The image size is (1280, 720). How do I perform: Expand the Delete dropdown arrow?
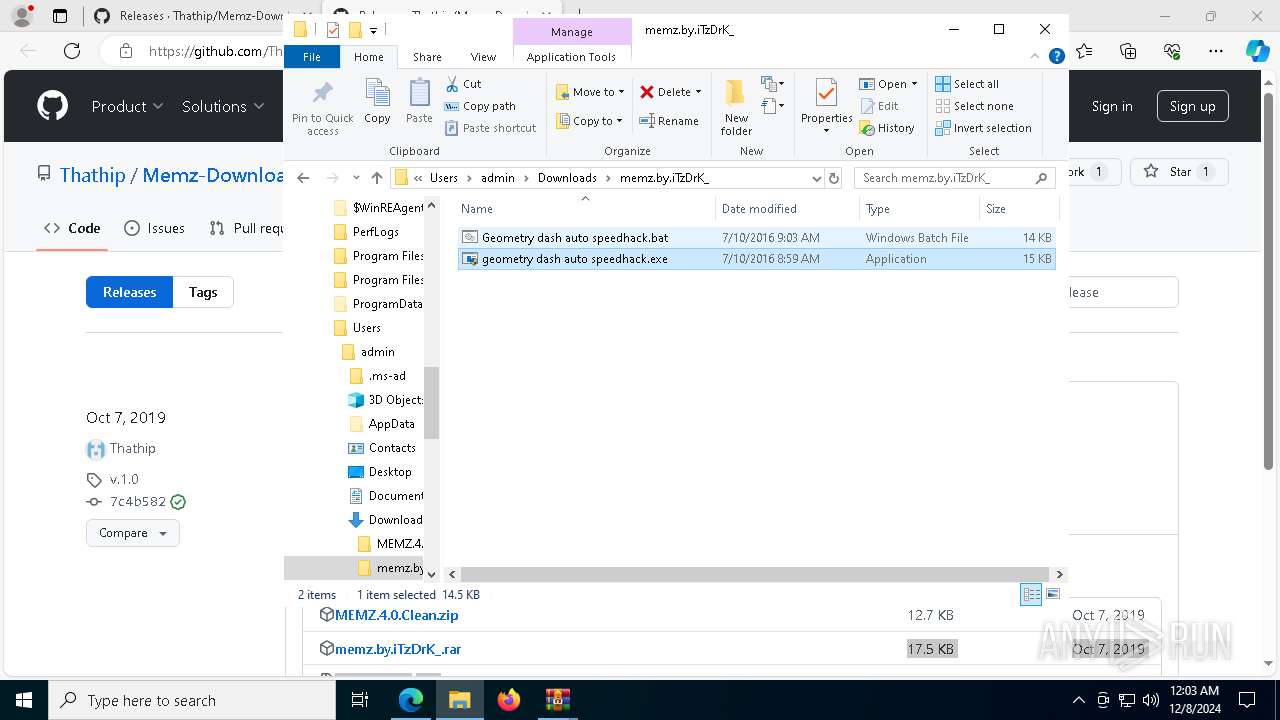(698, 92)
